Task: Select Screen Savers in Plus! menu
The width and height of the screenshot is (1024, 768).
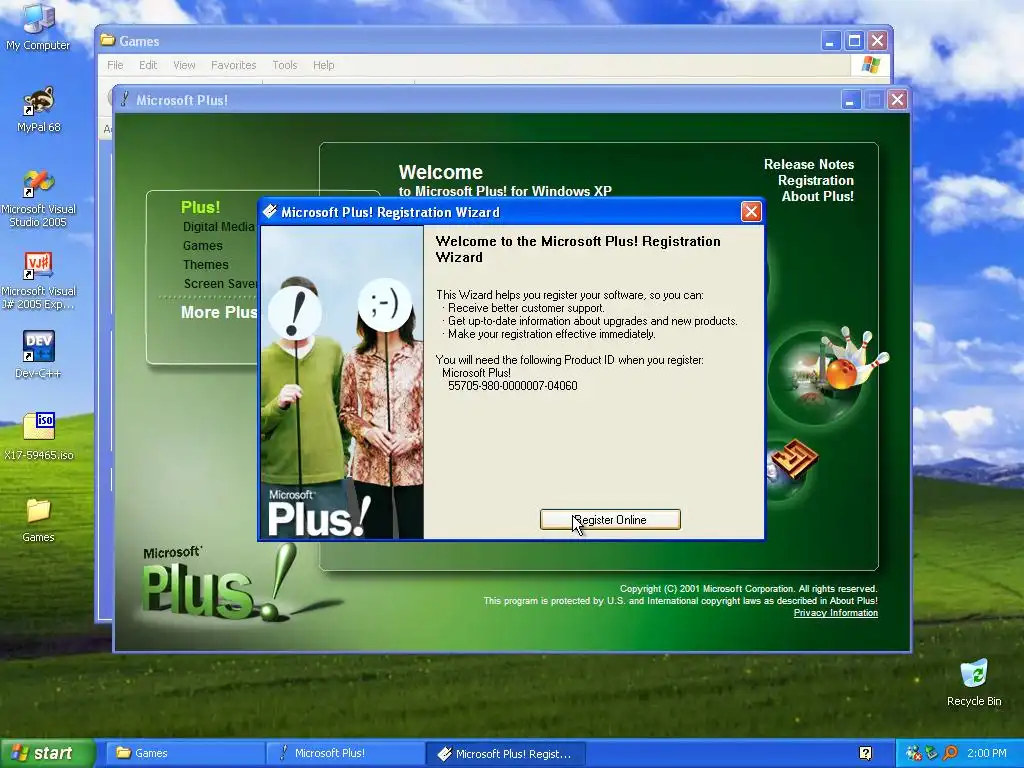Action: (x=221, y=283)
